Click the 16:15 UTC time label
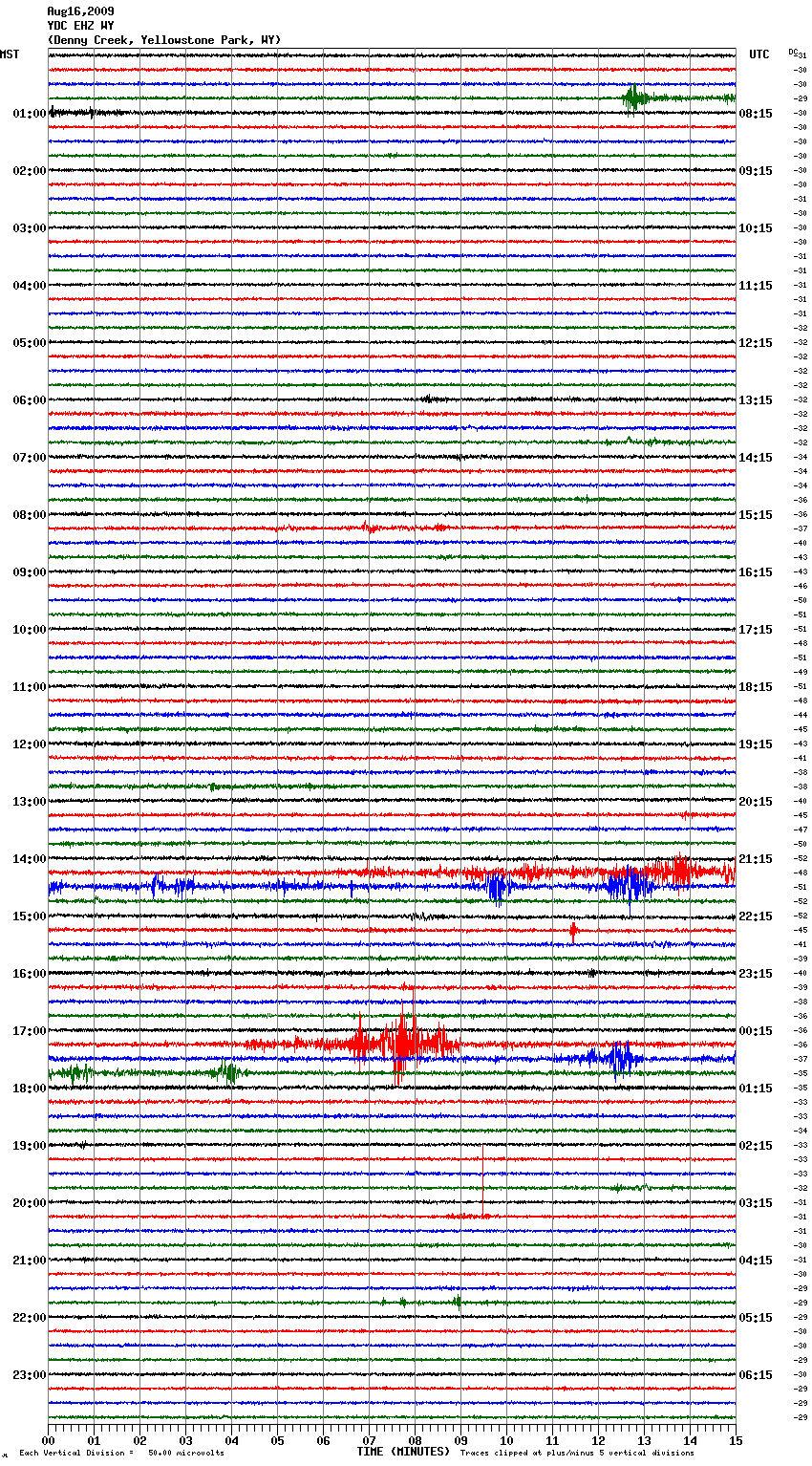Image resolution: width=812 pixels, height=1466 pixels. coord(756,572)
